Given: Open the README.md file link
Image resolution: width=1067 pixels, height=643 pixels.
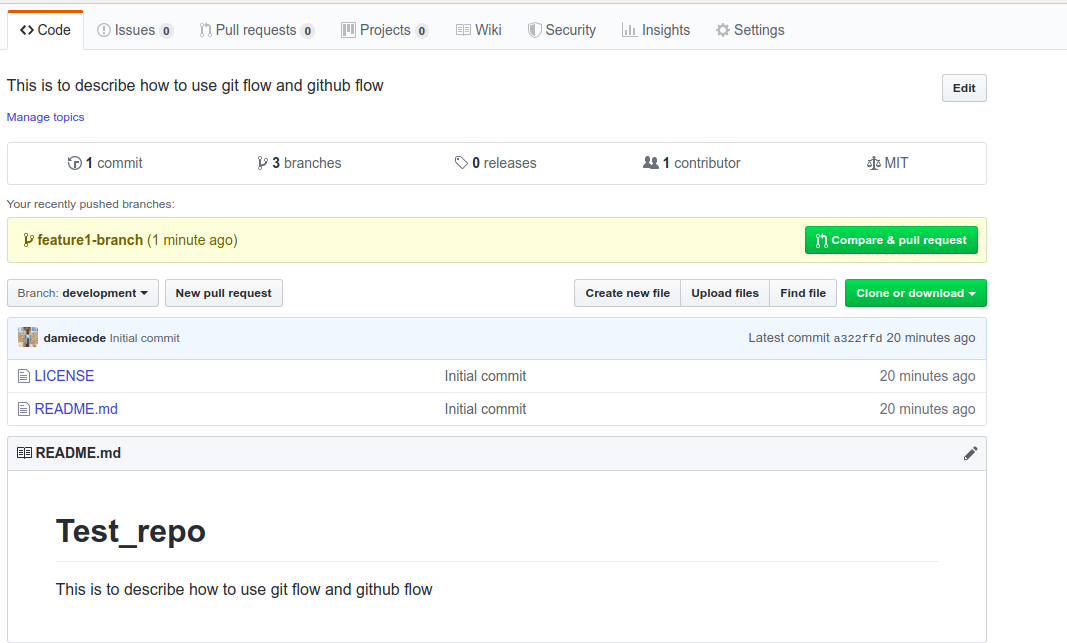Looking at the screenshot, I should click(x=74, y=408).
